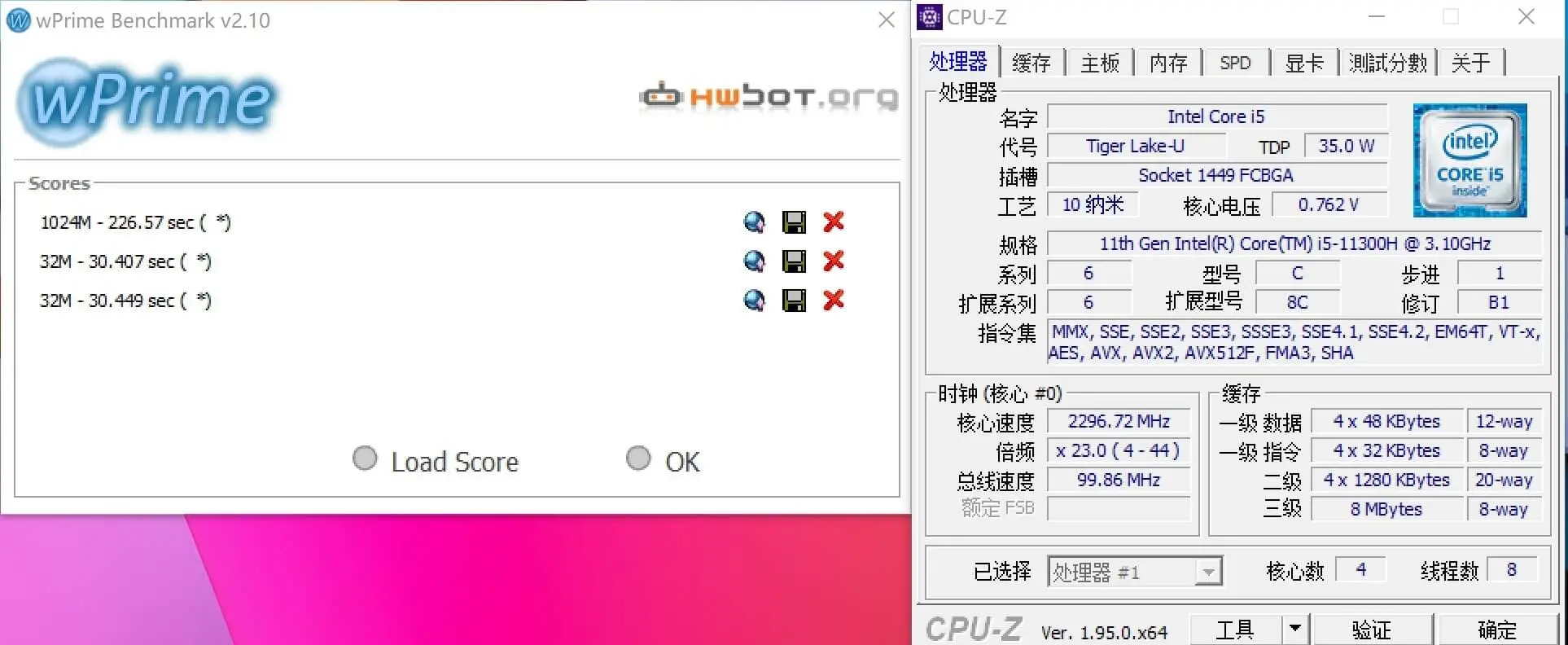Viewport: 1568px width, 645px height.
Task: Open the HWBOT.org logo link
Action: 769,96
